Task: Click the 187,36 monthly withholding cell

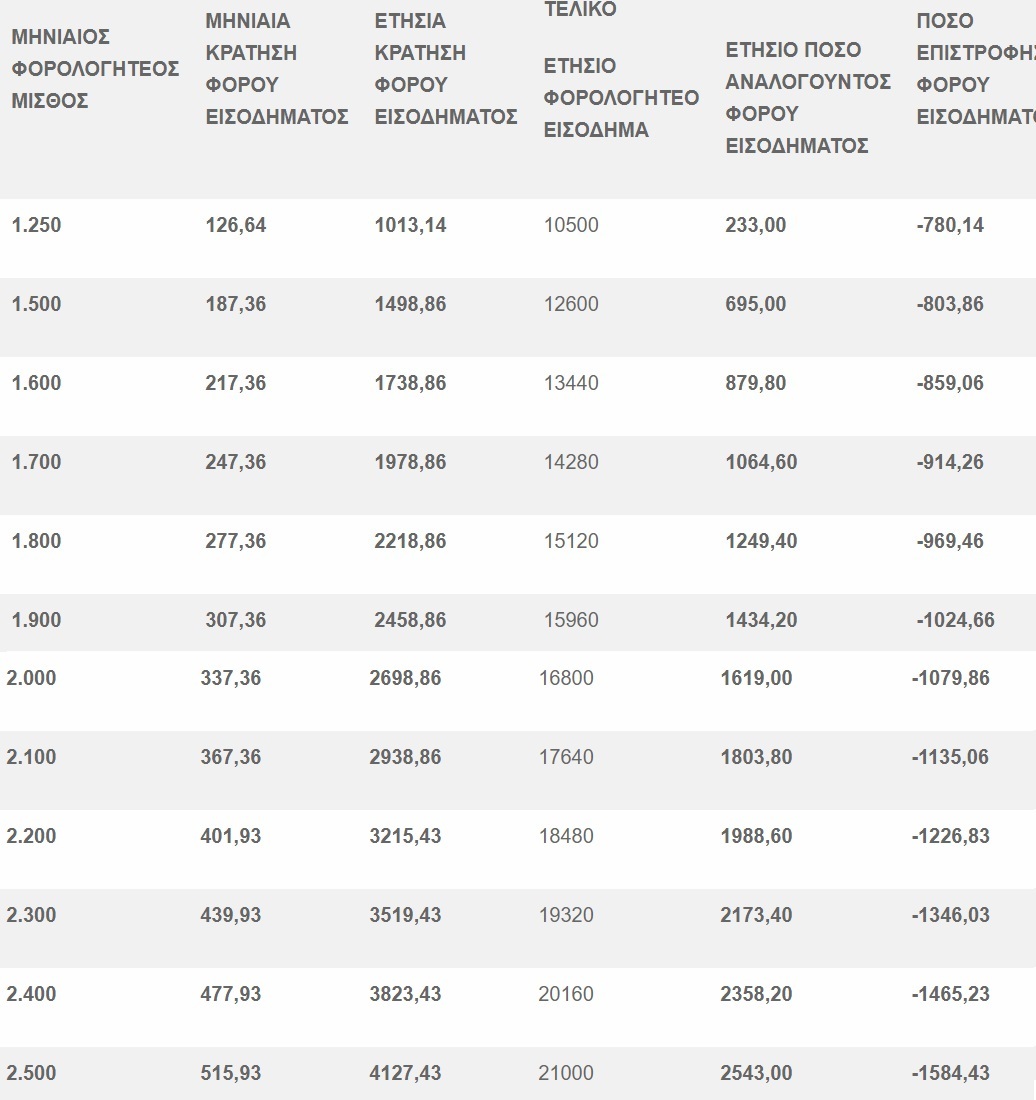Action: 236,304
